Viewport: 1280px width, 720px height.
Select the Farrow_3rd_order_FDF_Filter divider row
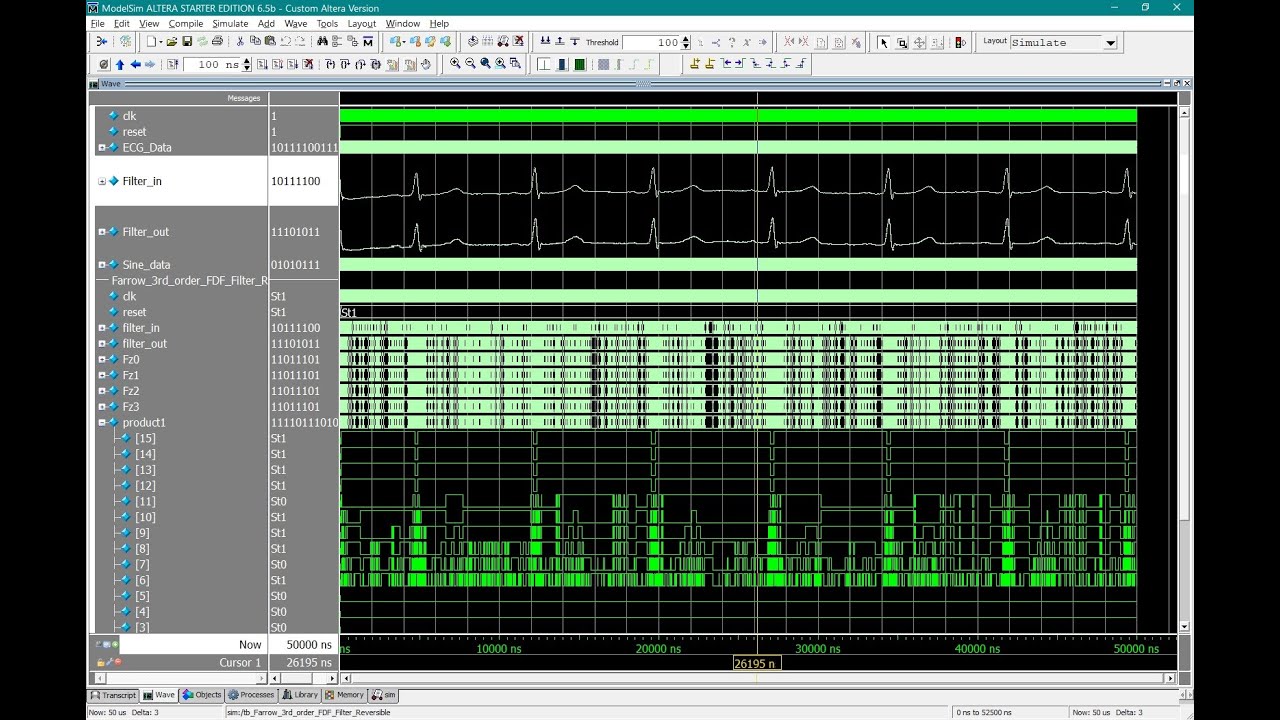tap(182, 281)
